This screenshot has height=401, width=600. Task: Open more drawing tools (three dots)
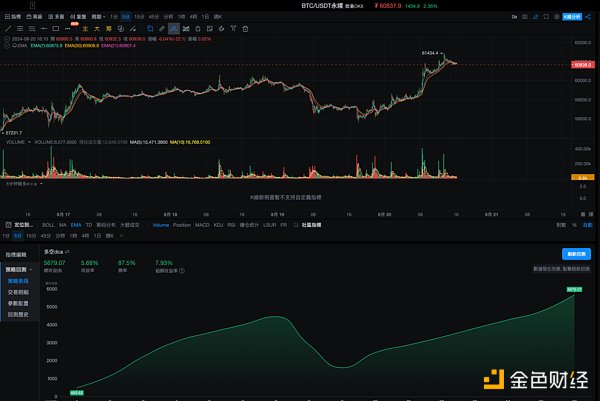[x=68, y=29]
